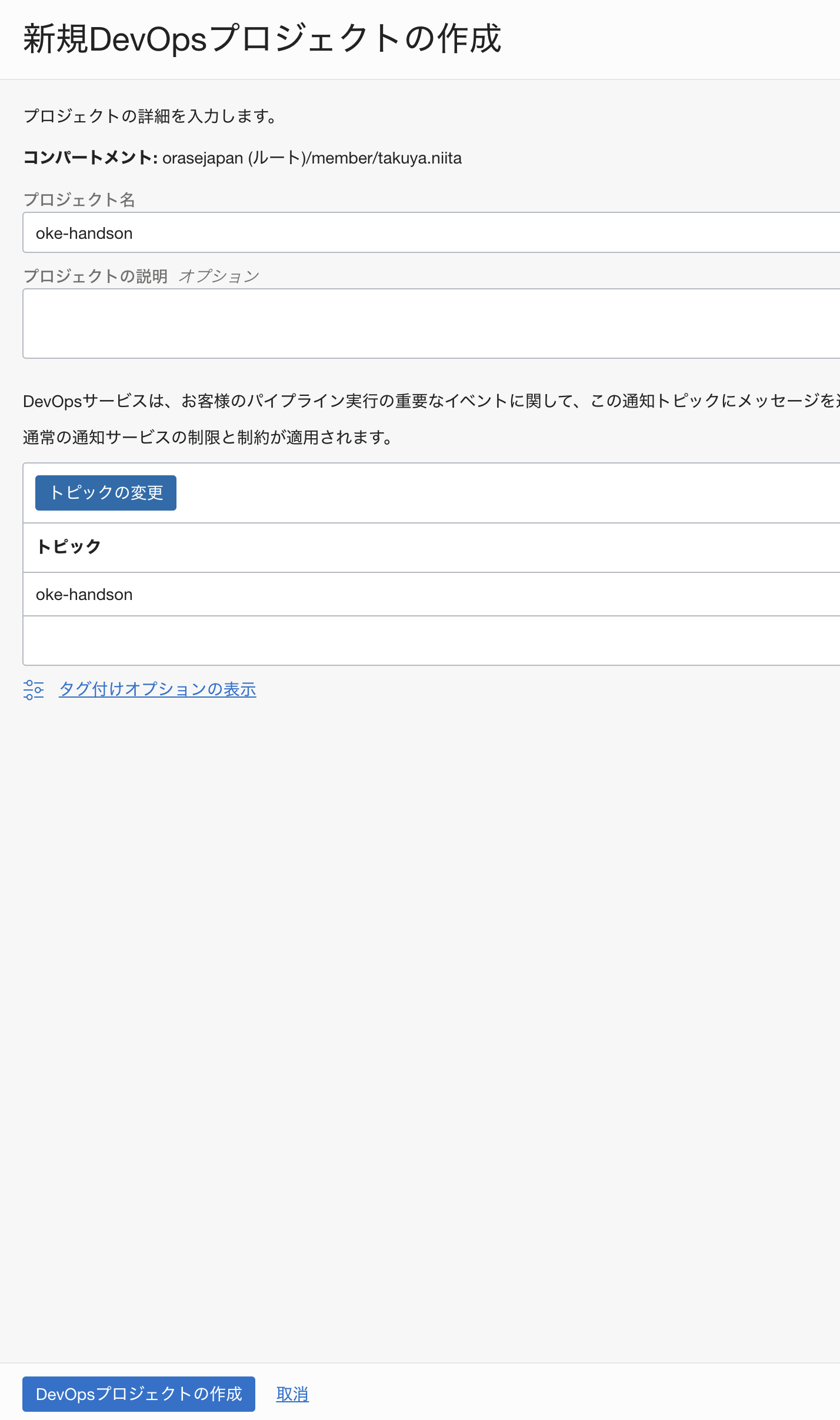Click the プロジェクト名 field label
Viewport: 840px width, 1420px height.
coord(79,200)
